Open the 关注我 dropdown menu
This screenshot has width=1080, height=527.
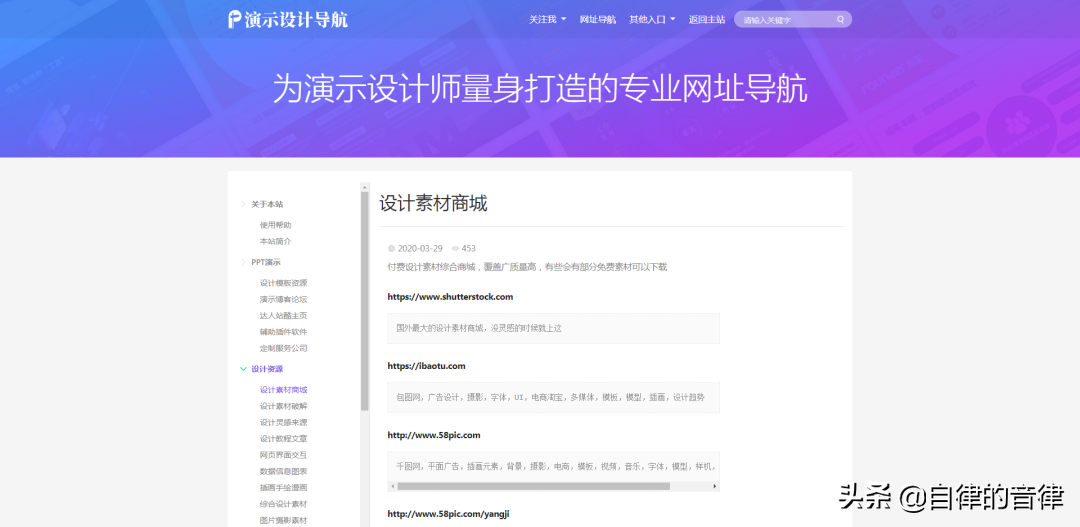point(547,19)
